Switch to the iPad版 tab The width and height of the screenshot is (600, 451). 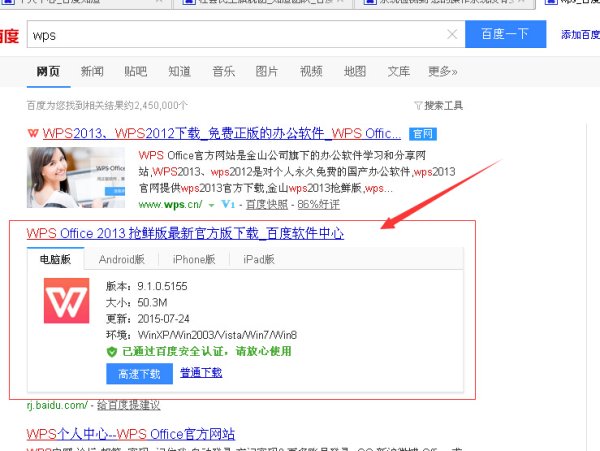pyautogui.click(x=259, y=259)
